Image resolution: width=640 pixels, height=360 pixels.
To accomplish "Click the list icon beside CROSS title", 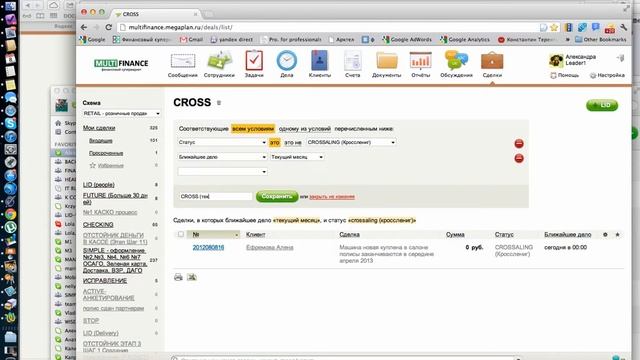I will tap(219, 103).
